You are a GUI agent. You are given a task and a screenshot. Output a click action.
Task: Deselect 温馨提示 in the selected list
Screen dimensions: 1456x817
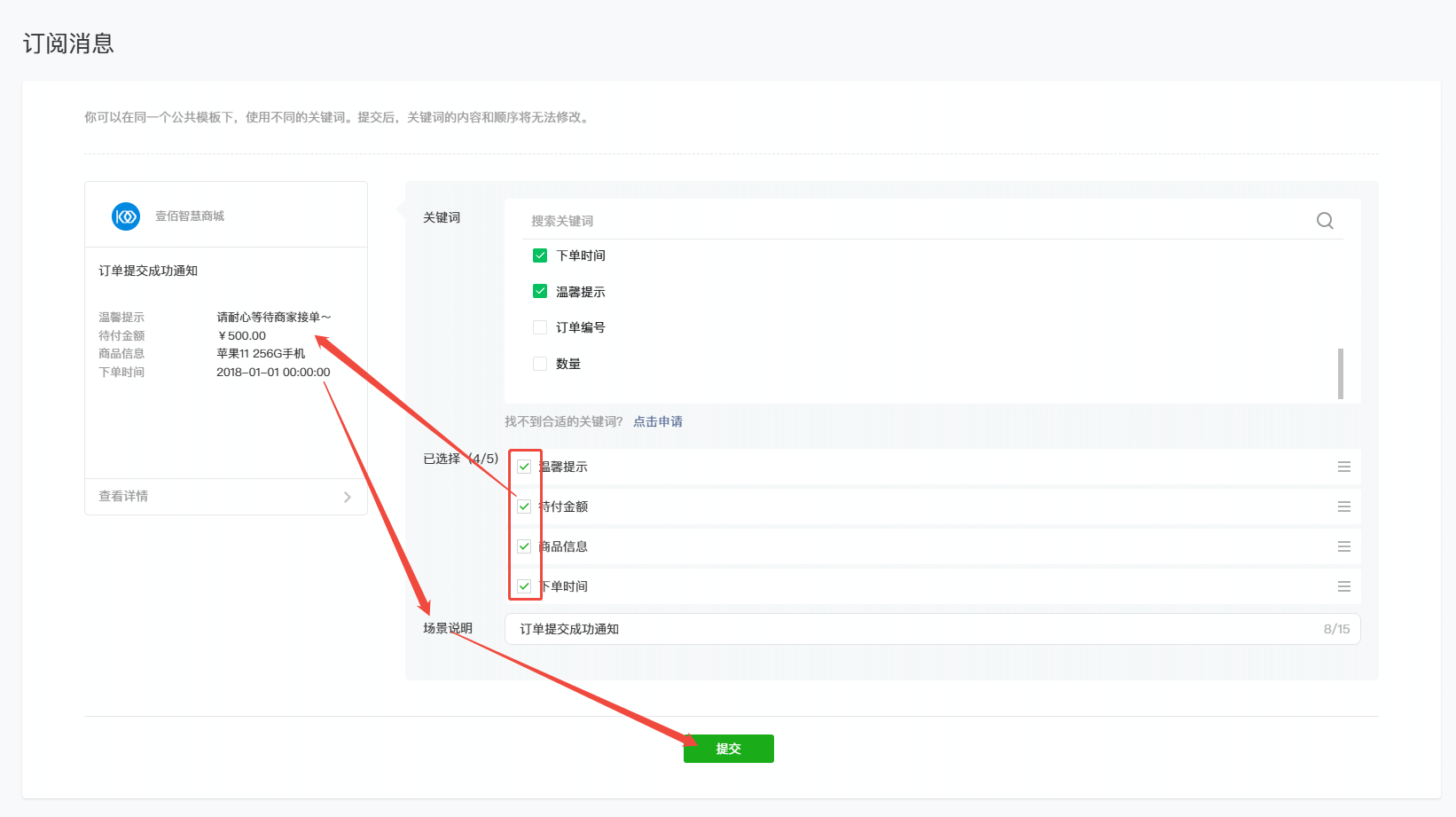[524, 467]
